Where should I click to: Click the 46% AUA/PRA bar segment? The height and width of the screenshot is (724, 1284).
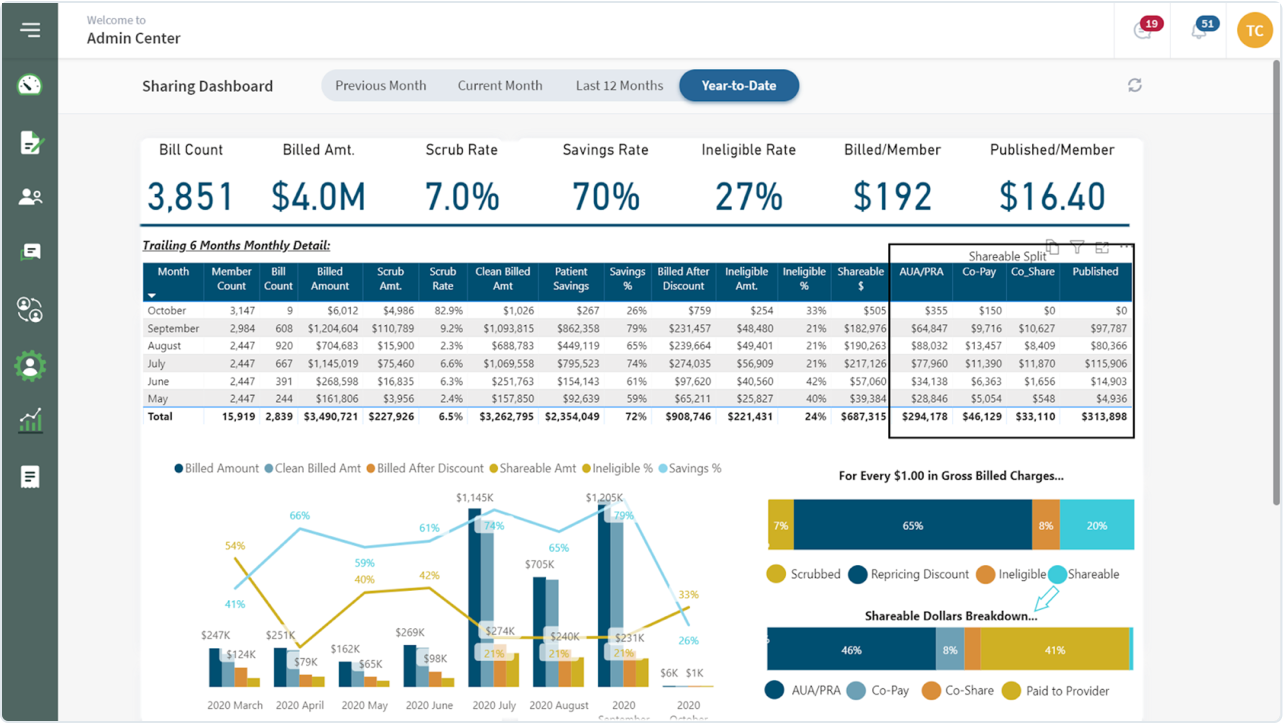pyautogui.click(x=851, y=649)
